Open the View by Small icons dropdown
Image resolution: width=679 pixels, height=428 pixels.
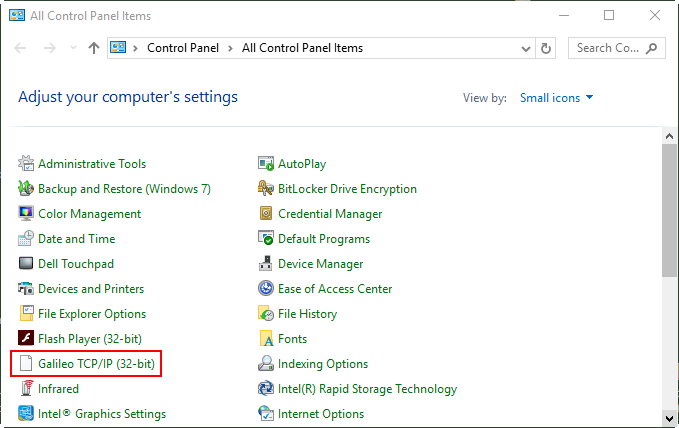[x=556, y=98]
